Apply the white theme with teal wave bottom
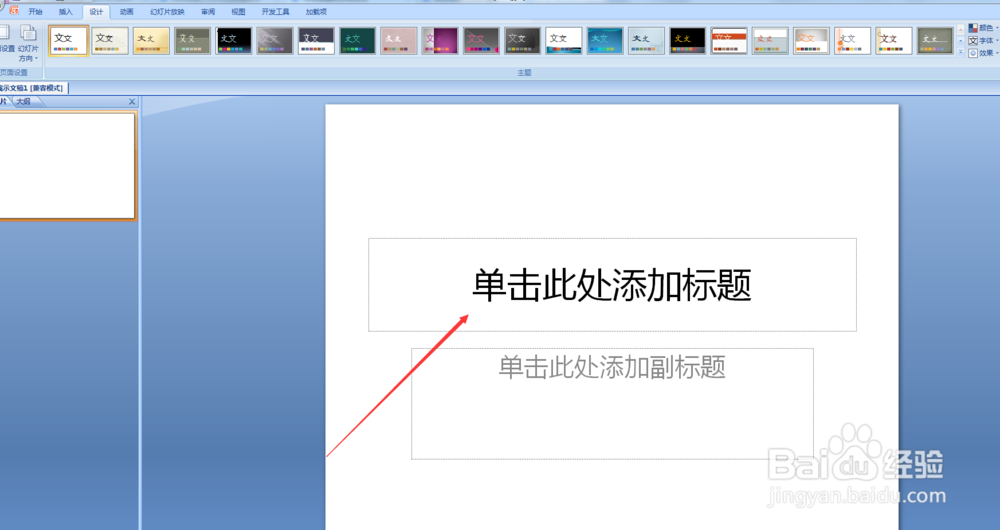The width and height of the screenshot is (1000, 530). click(564, 40)
